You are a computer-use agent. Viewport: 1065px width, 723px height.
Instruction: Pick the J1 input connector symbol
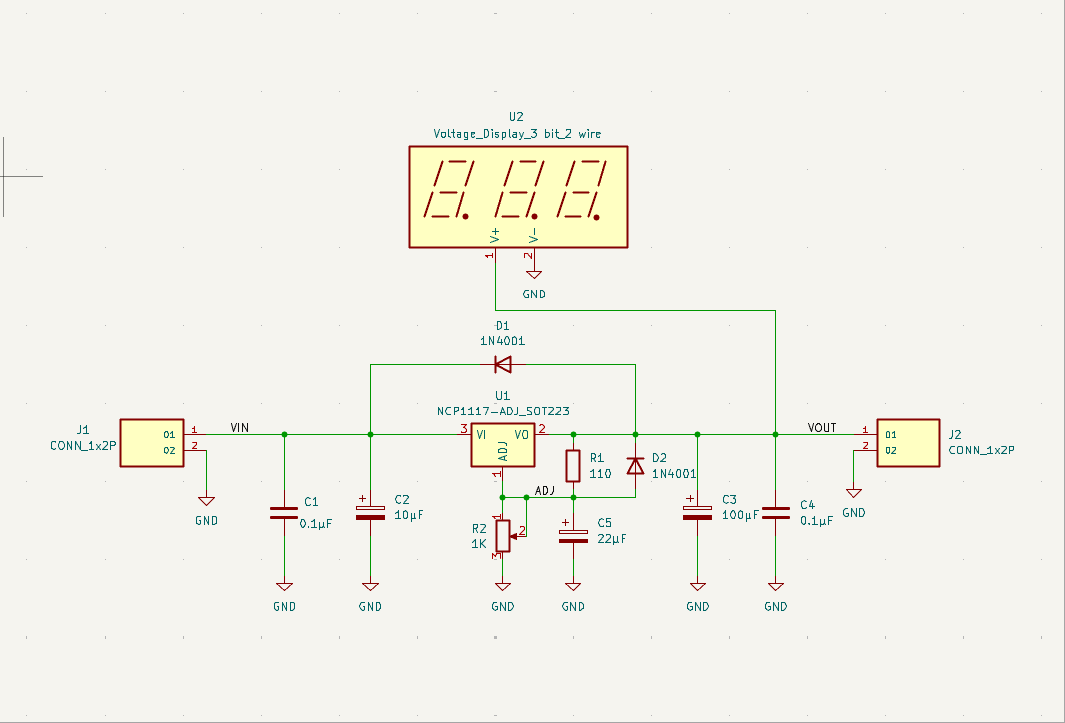coord(151,442)
